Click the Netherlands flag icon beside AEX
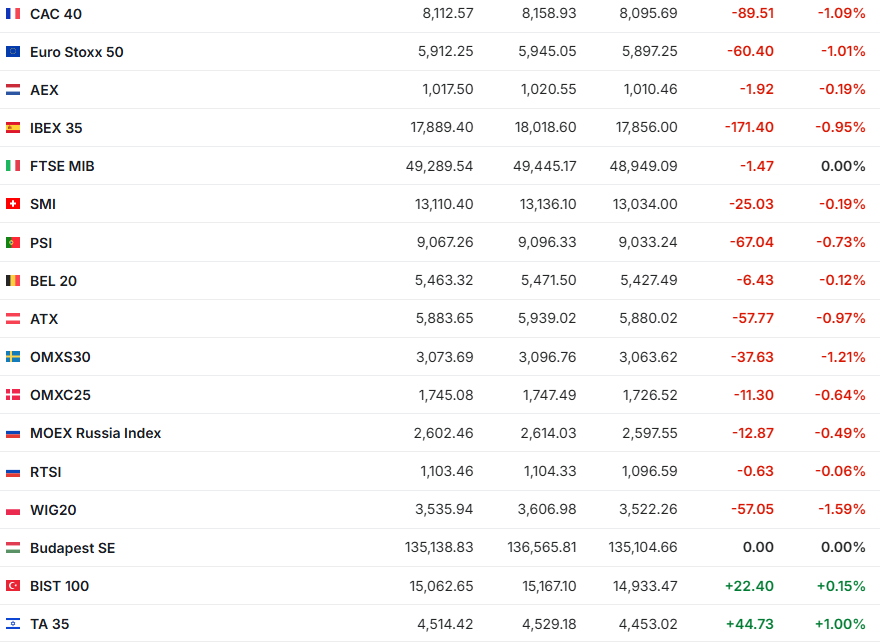This screenshot has width=880, height=642. tap(13, 90)
